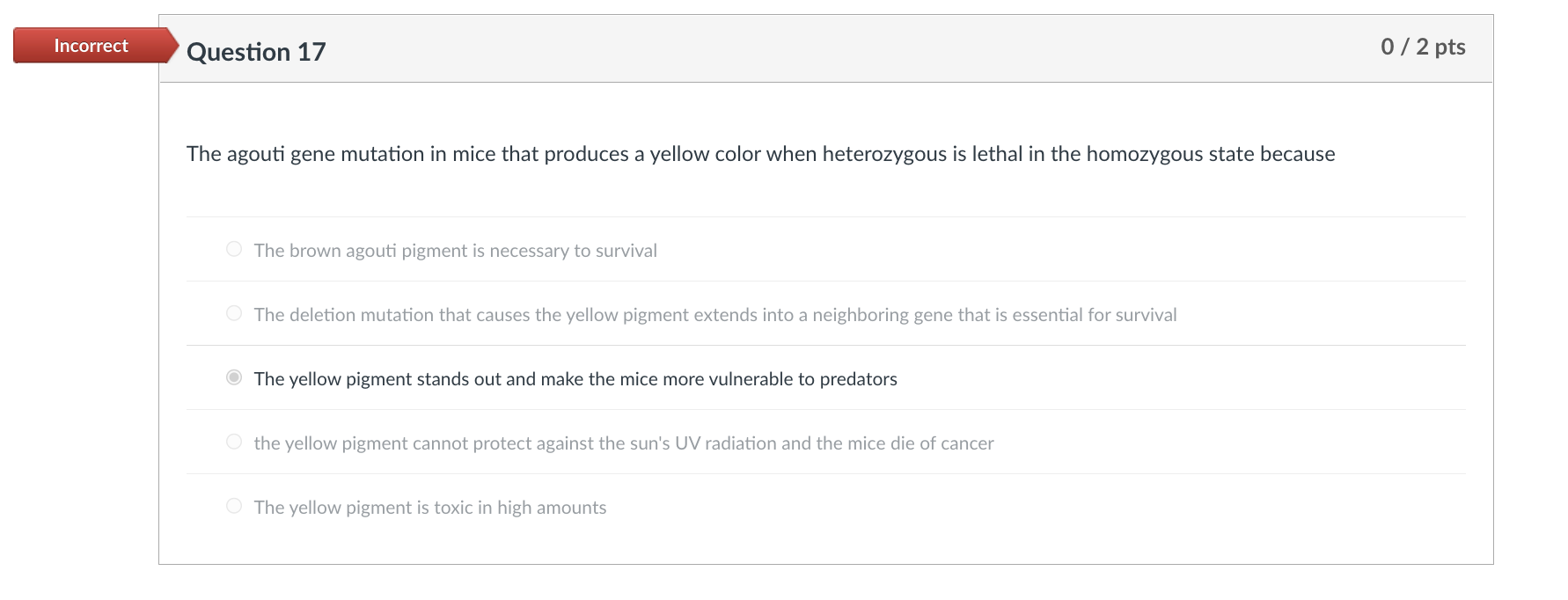Click the selected radio button about predators
Screen dimensions: 1568x600
click(234, 377)
